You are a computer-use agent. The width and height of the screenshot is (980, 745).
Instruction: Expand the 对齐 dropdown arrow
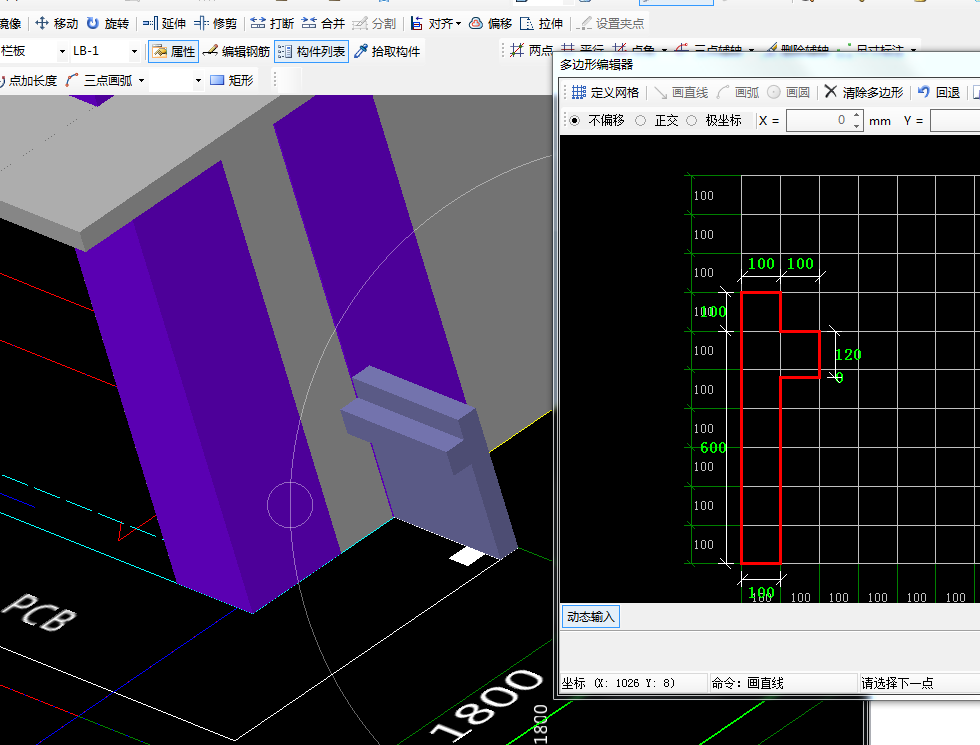point(459,24)
